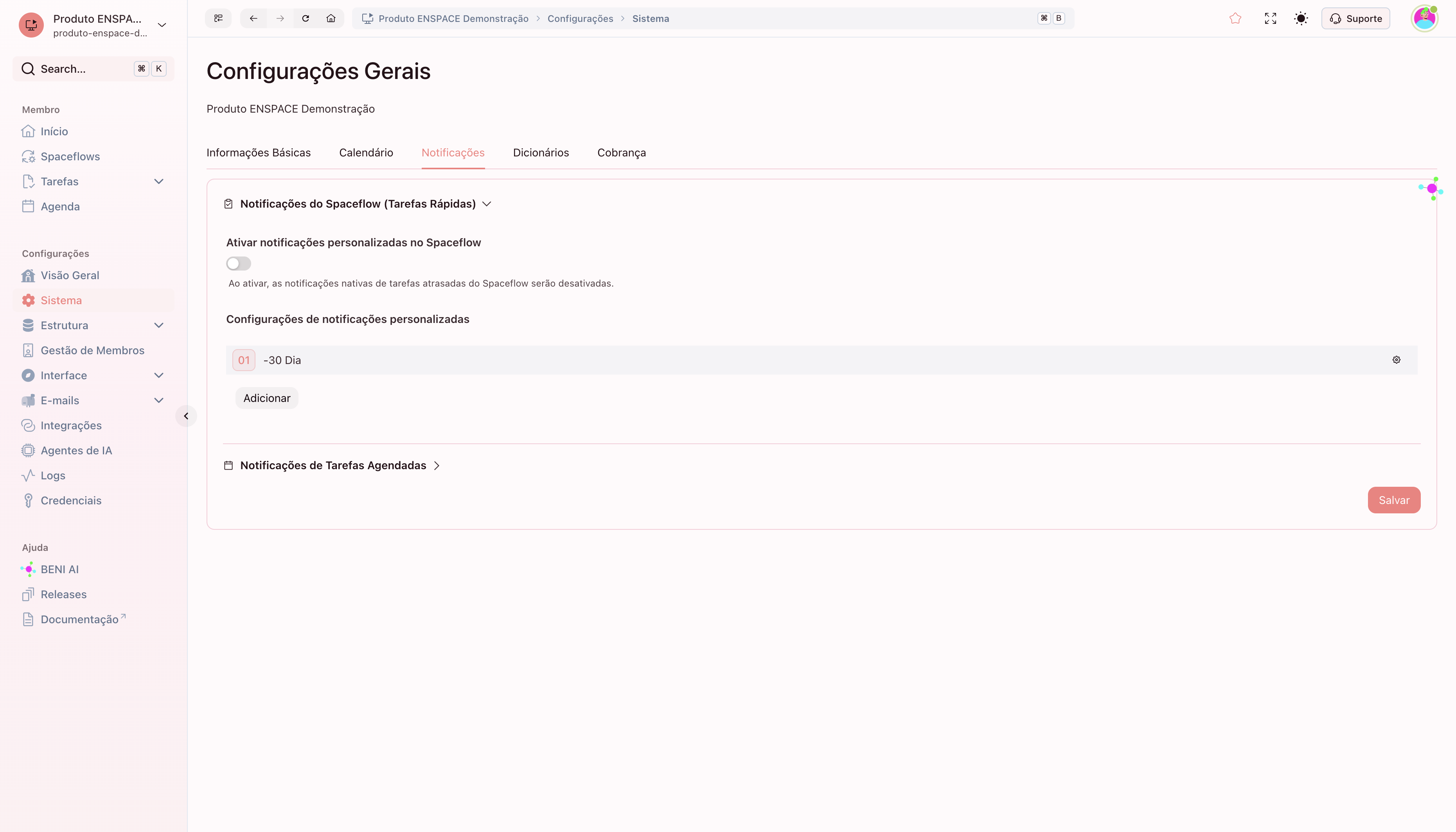Screen dimensions: 1456x832
Task: Click the Salvar button
Action: (1394, 500)
